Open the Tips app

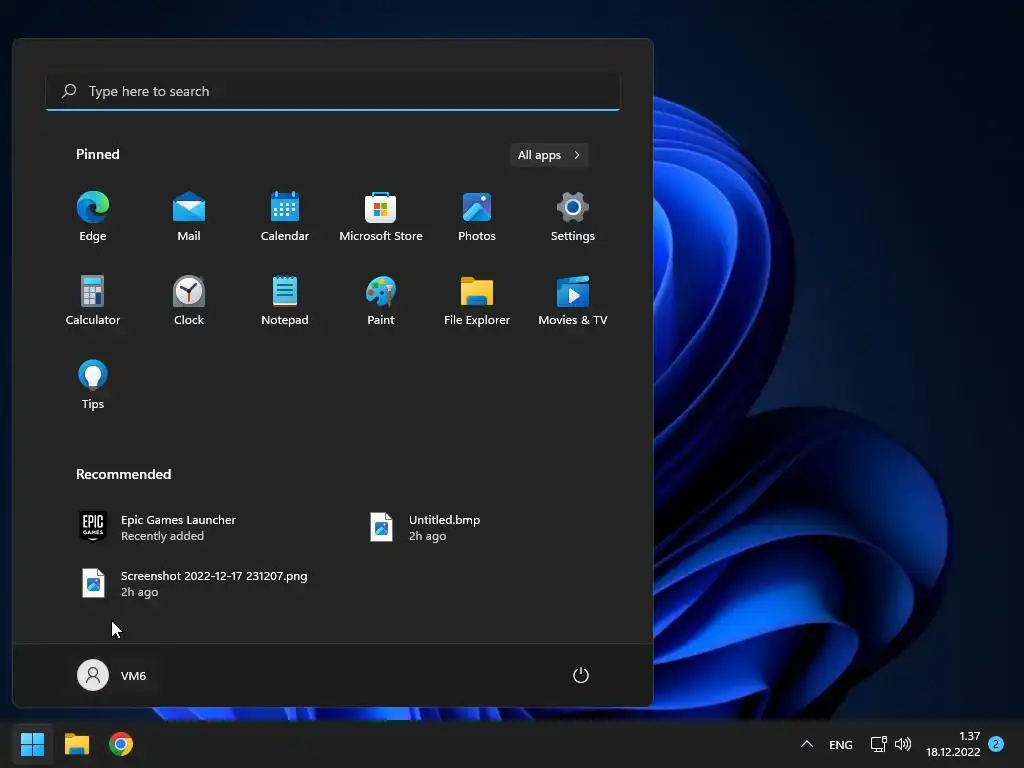click(93, 385)
